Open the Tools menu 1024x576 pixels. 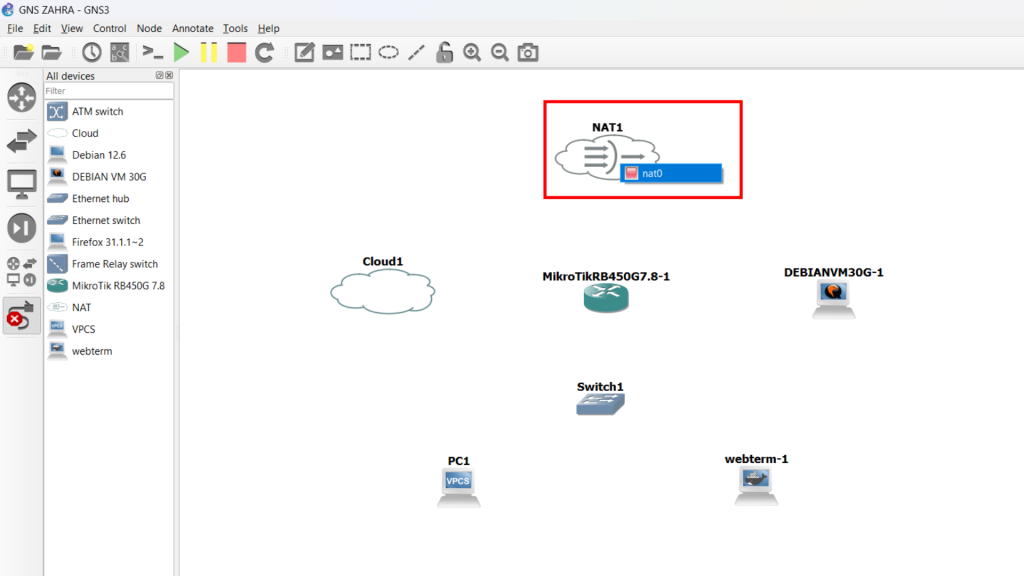[235, 29]
